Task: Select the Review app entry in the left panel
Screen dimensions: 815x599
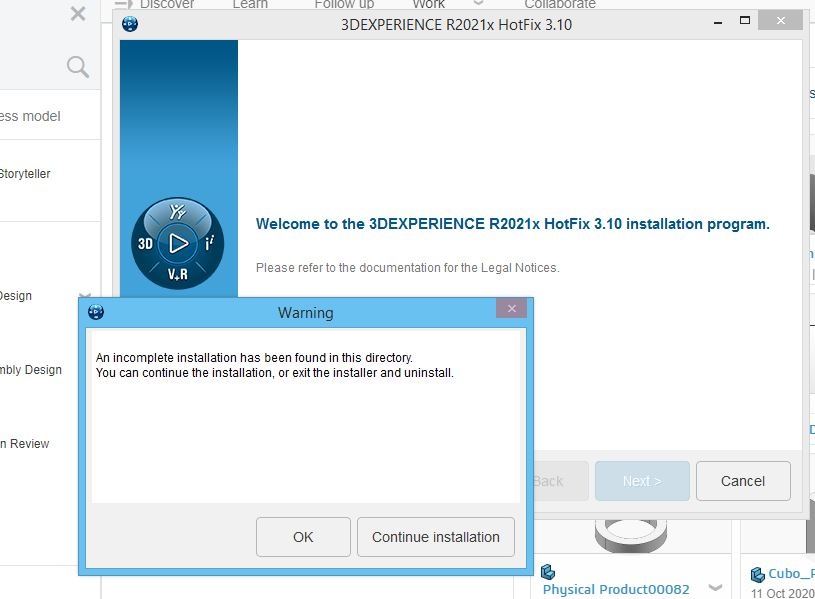Action: (x=24, y=444)
